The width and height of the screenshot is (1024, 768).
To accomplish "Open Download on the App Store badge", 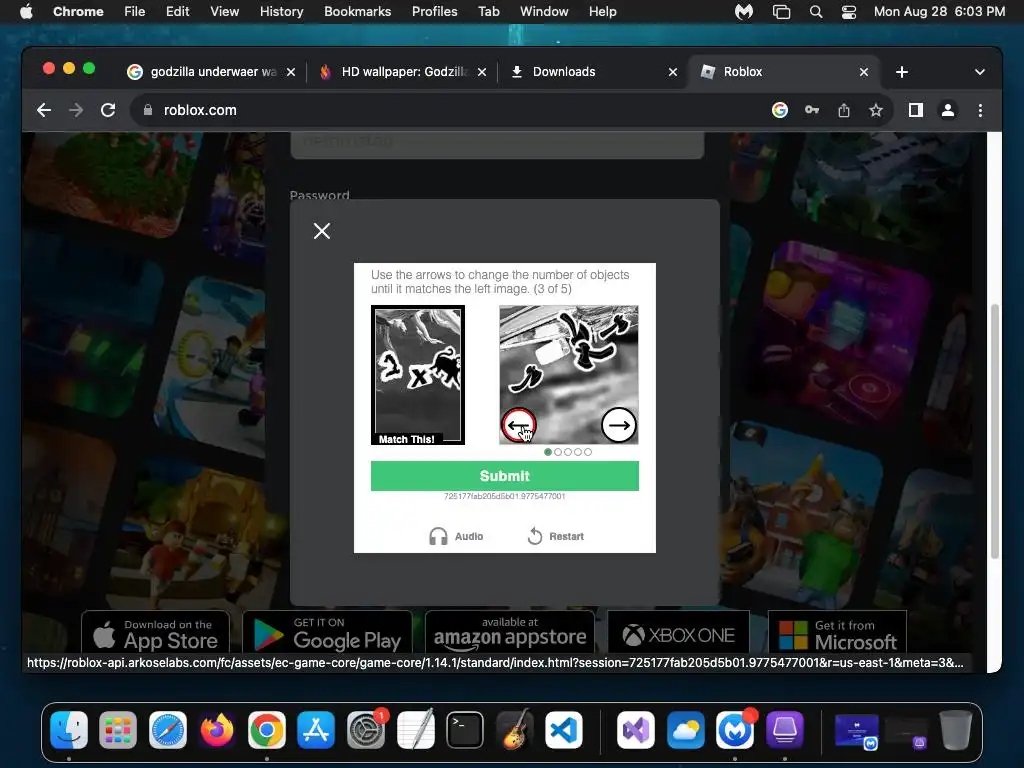I will (x=155, y=633).
